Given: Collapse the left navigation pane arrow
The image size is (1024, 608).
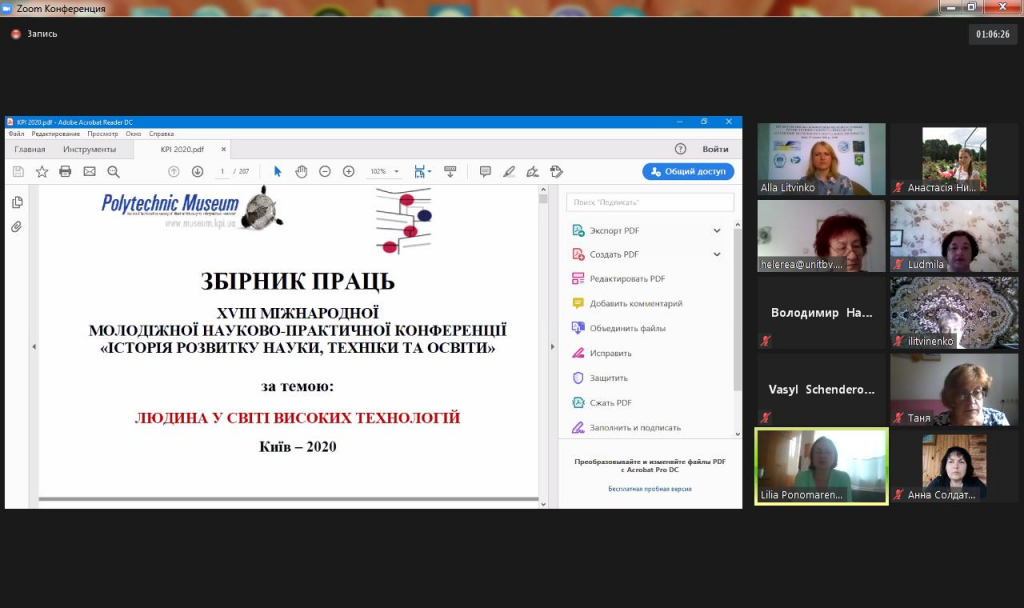Looking at the screenshot, I should (34, 347).
